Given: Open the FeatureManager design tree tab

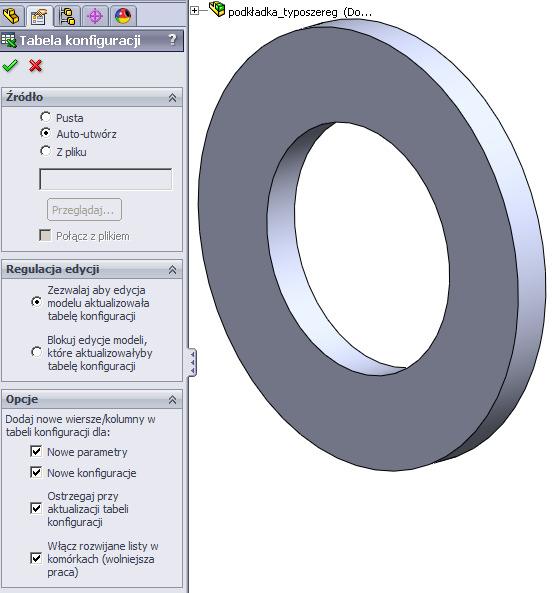Looking at the screenshot, I should (x=11, y=16).
